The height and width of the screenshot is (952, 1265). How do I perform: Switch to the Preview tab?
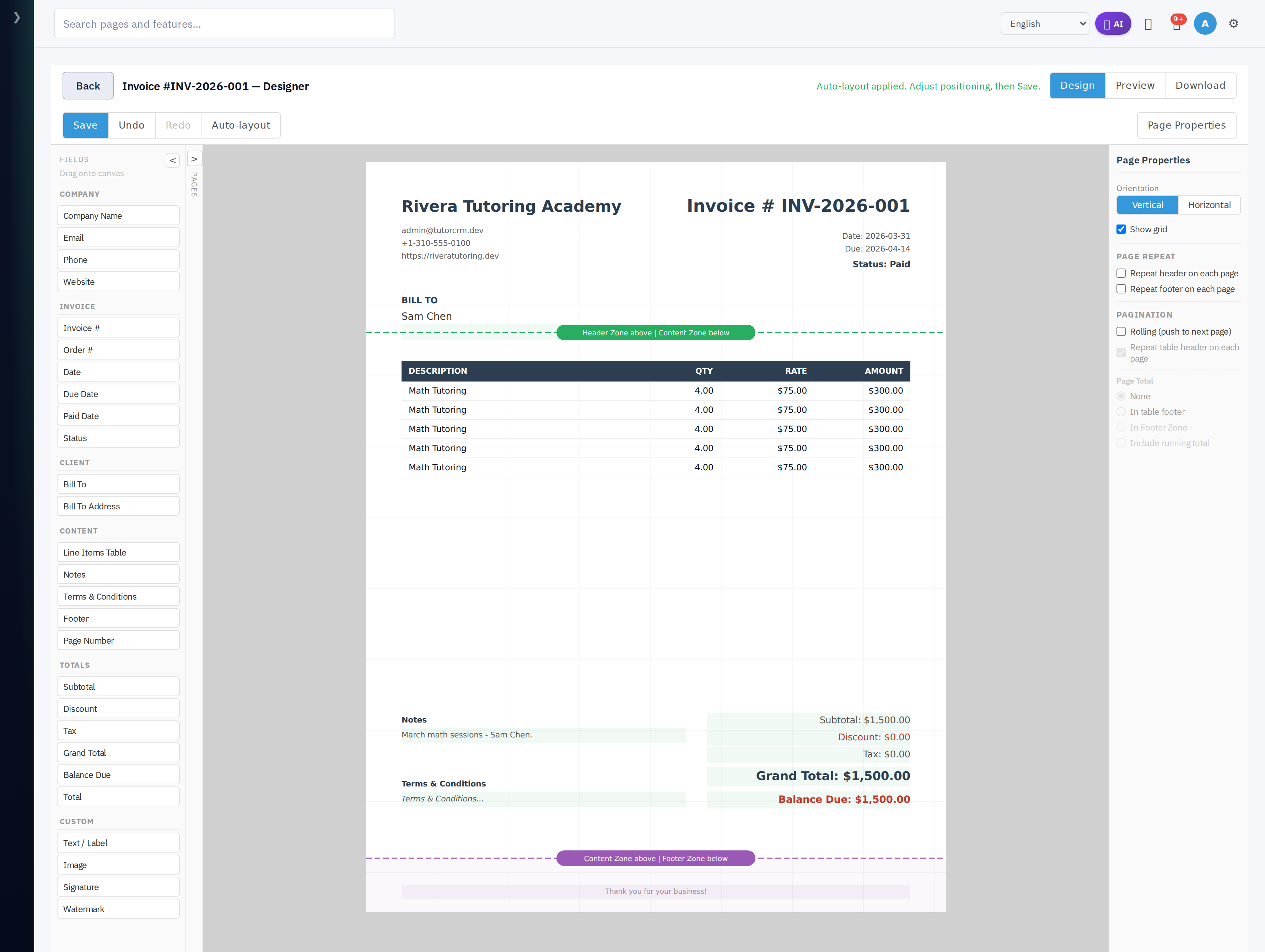[x=1135, y=85]
